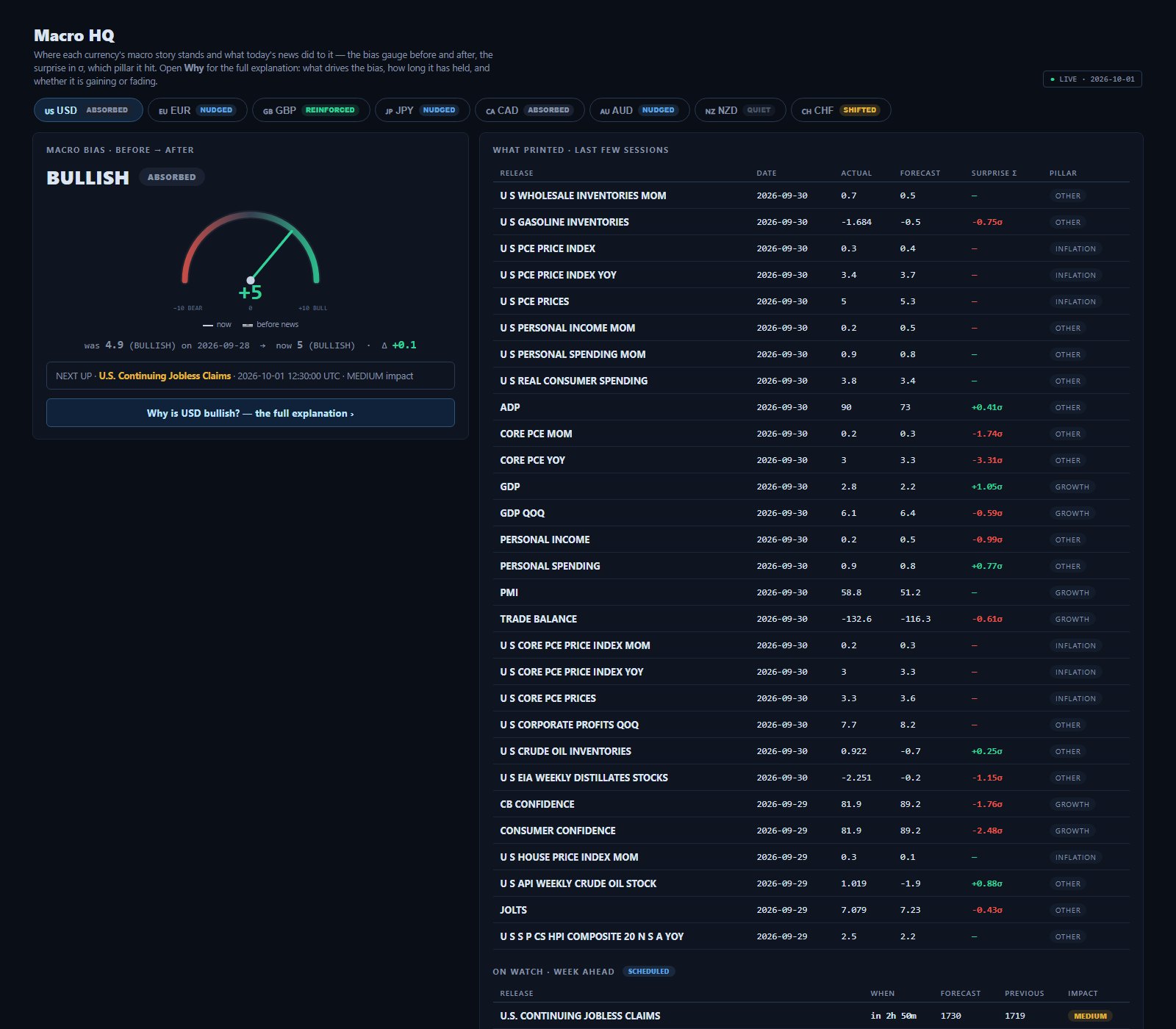
Task: Select the CORE PCE MOM release
Action: pos(811,434)
